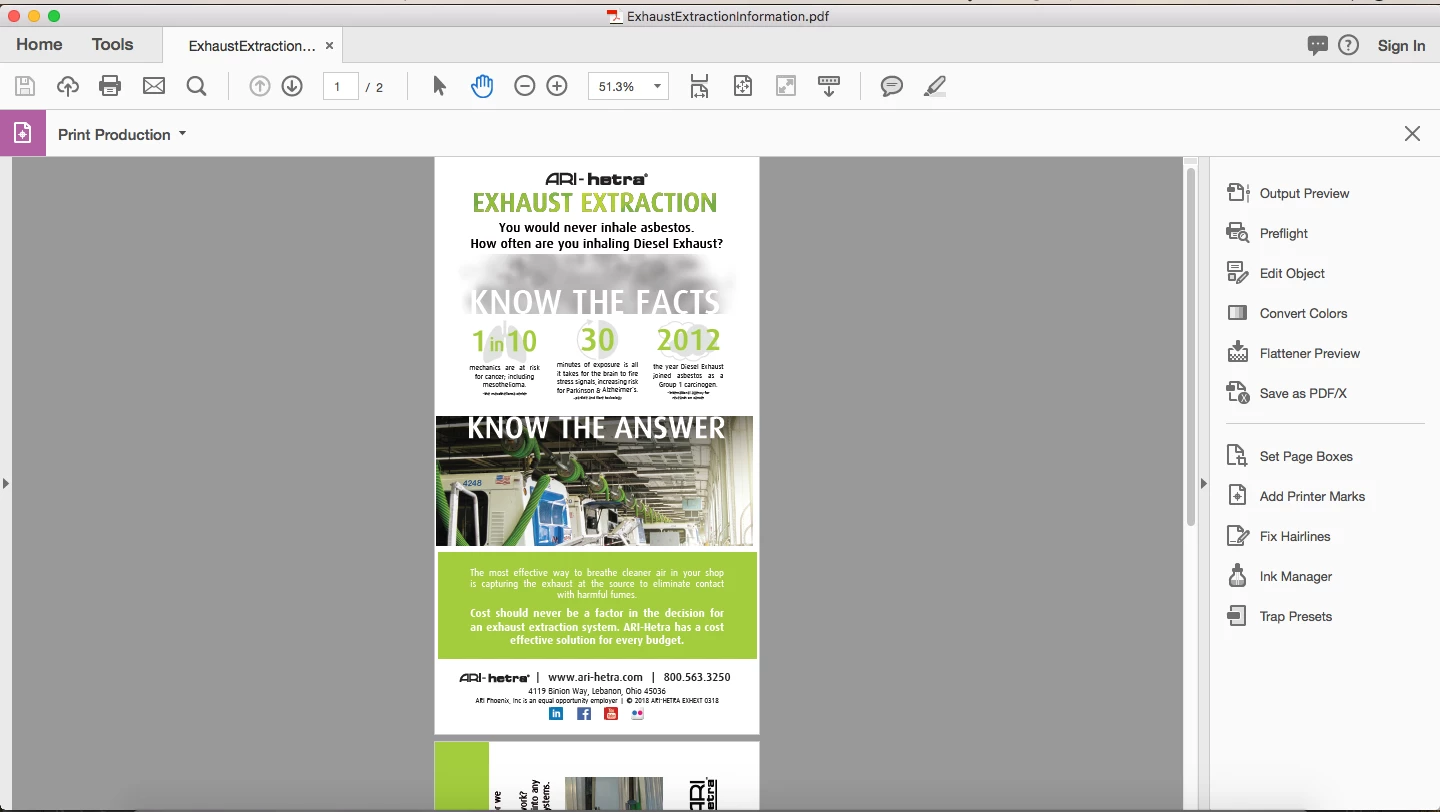Viewport: 1440px width, 812px height.
Task: Zoom out with the minus button
Action: (525, 86)
